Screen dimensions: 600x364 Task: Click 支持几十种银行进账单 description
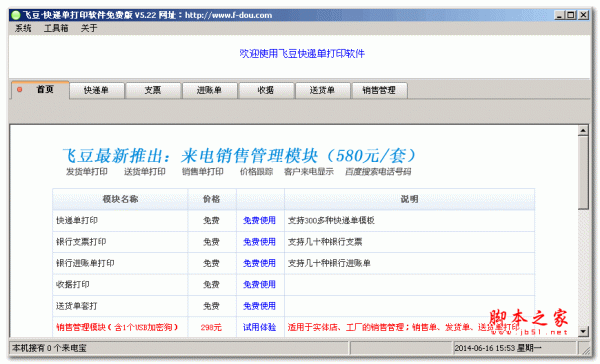click(x=329, y=263)
